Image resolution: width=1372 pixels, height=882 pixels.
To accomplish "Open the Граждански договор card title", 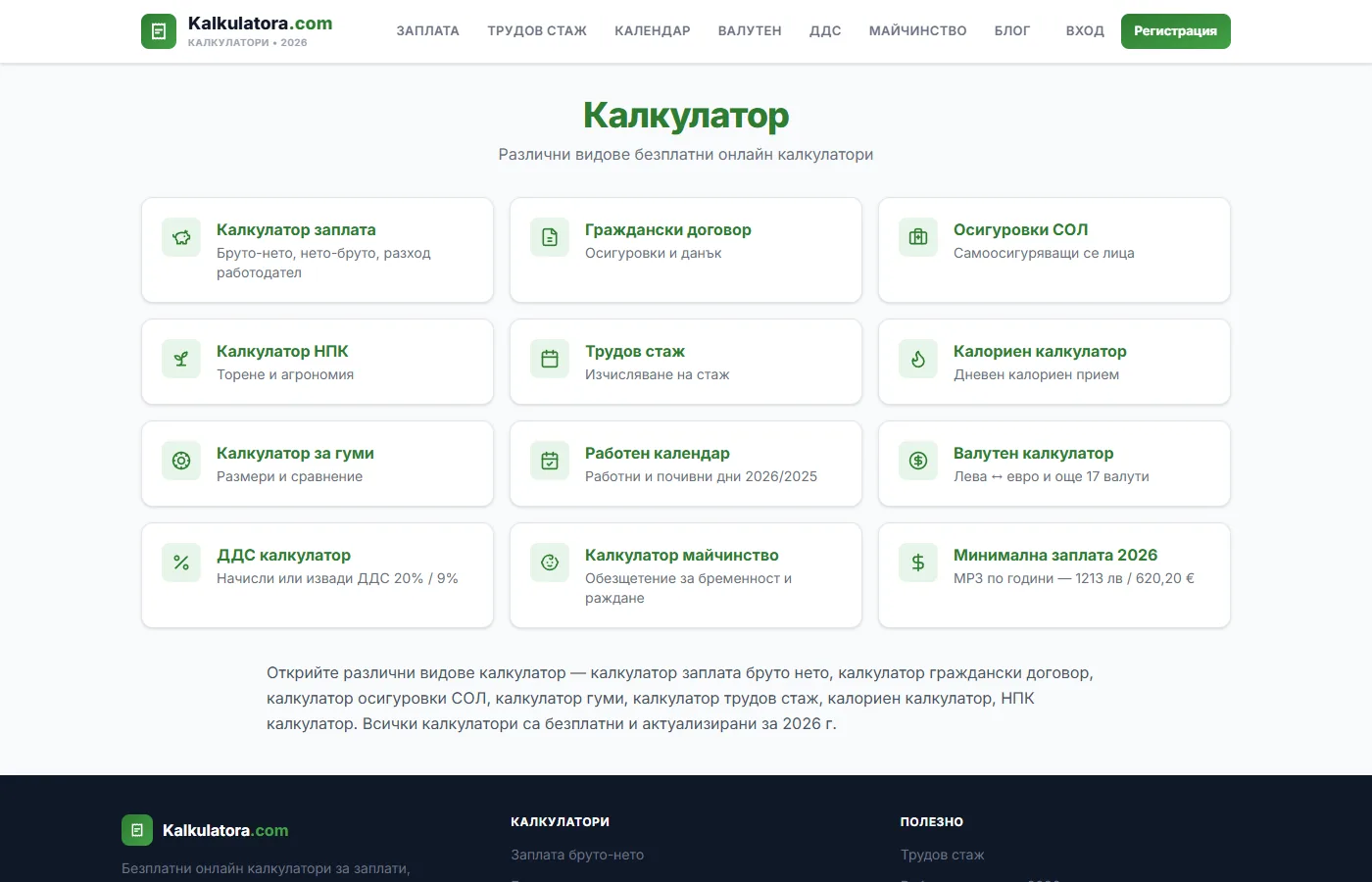I will (x=668, y=229).
